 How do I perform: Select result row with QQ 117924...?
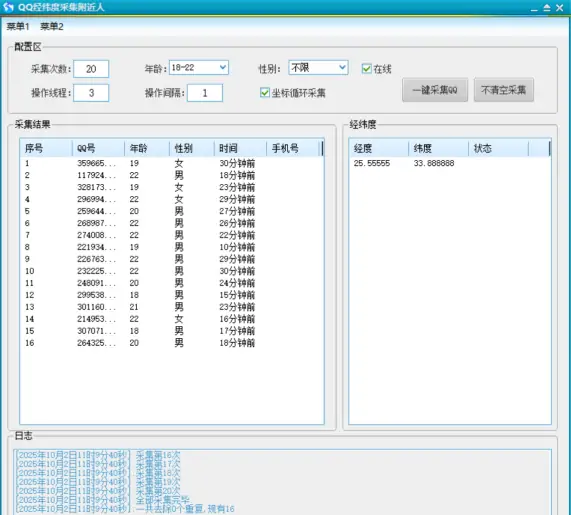172,175
